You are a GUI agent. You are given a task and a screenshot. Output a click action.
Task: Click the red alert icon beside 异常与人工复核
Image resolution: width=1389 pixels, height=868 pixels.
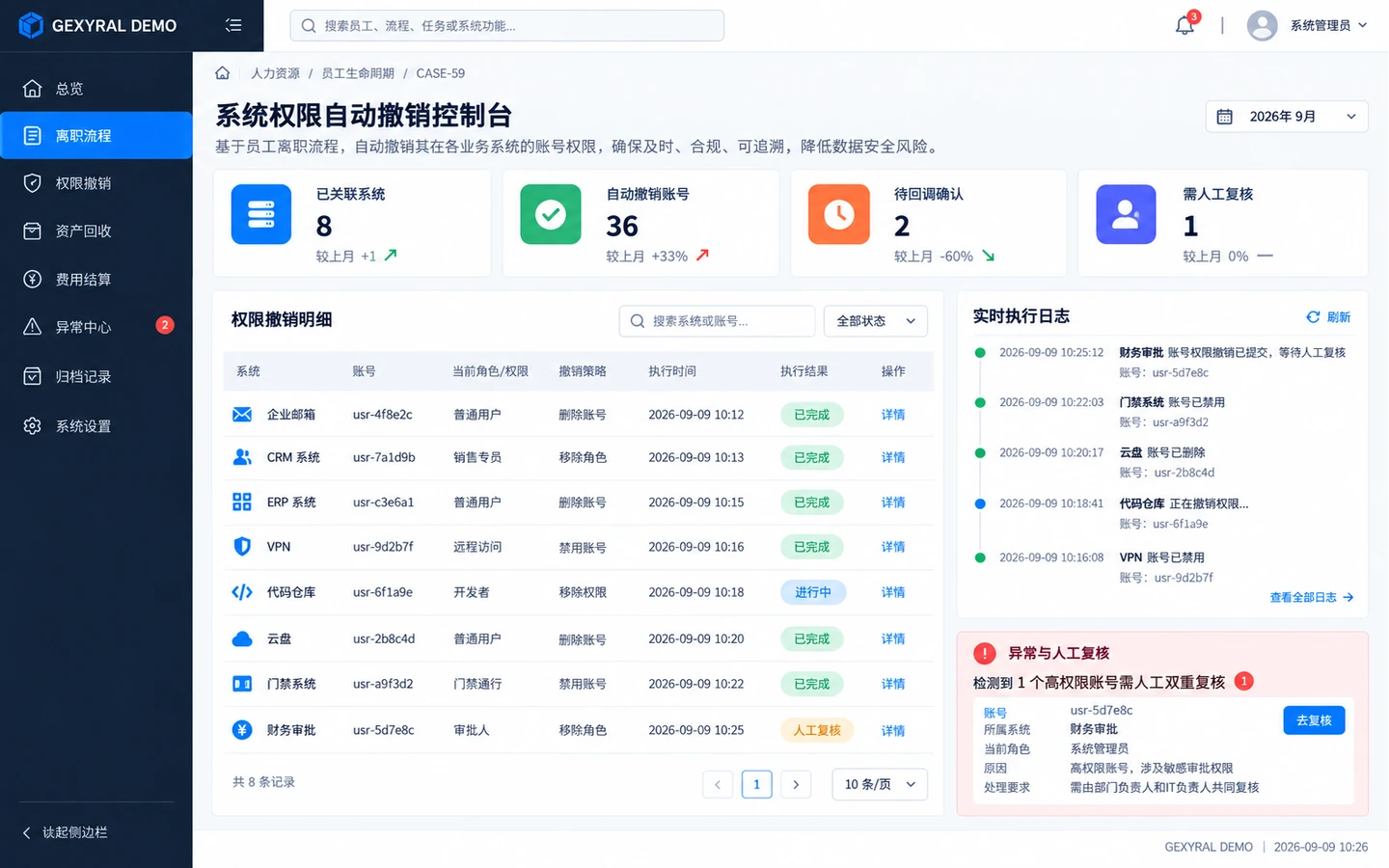click(984, 653)
